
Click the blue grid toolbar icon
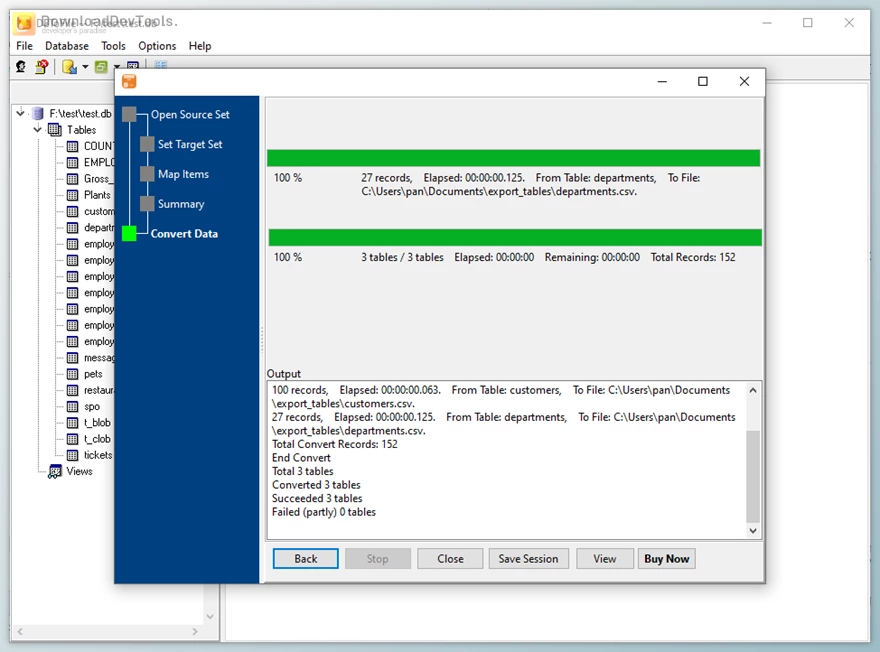(161, 64)
